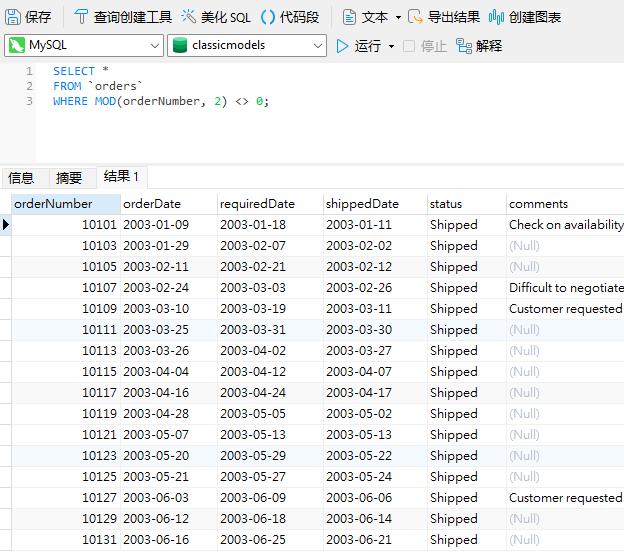Select orderNumber cell 10103
The width and height of the screenshot is (624, 553).
tap(66, 246)
